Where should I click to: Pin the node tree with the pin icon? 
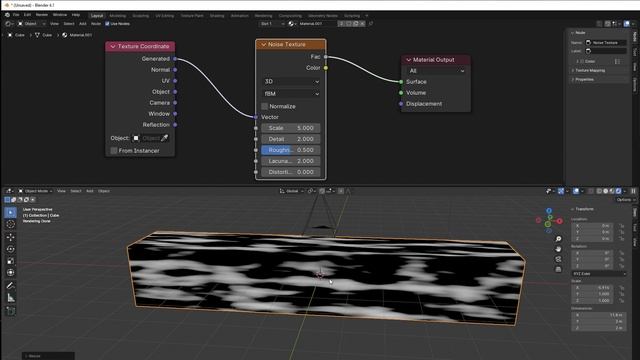(371, 24)
